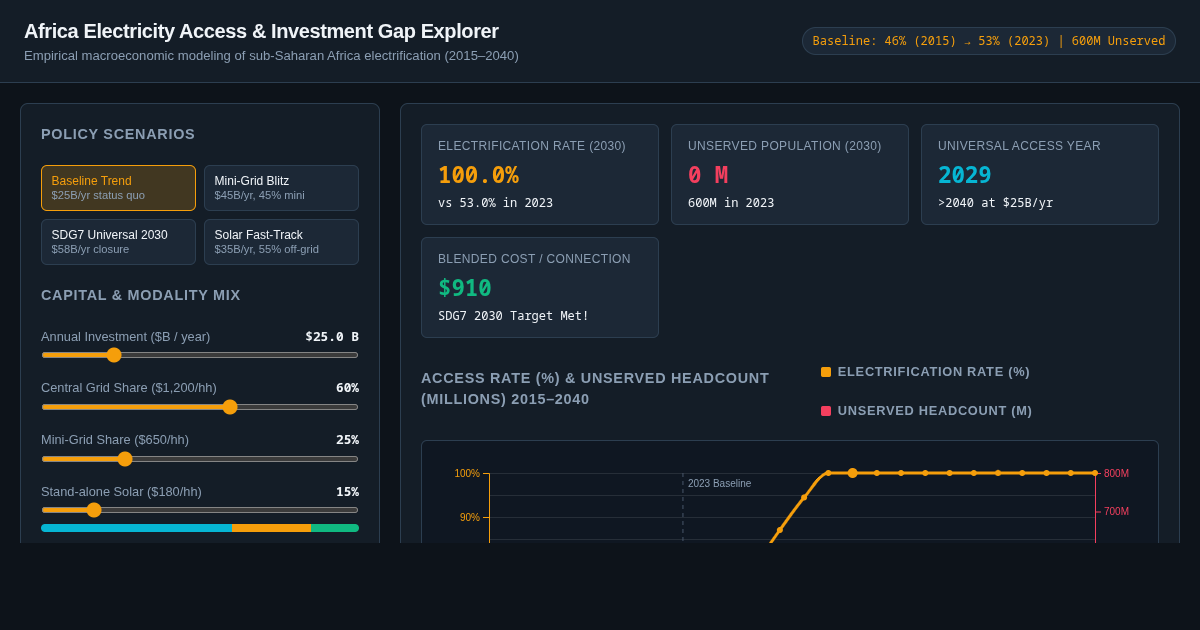Click the Electrification Rate (2030) card
1200x630 pixels.
tap(540, 174)
